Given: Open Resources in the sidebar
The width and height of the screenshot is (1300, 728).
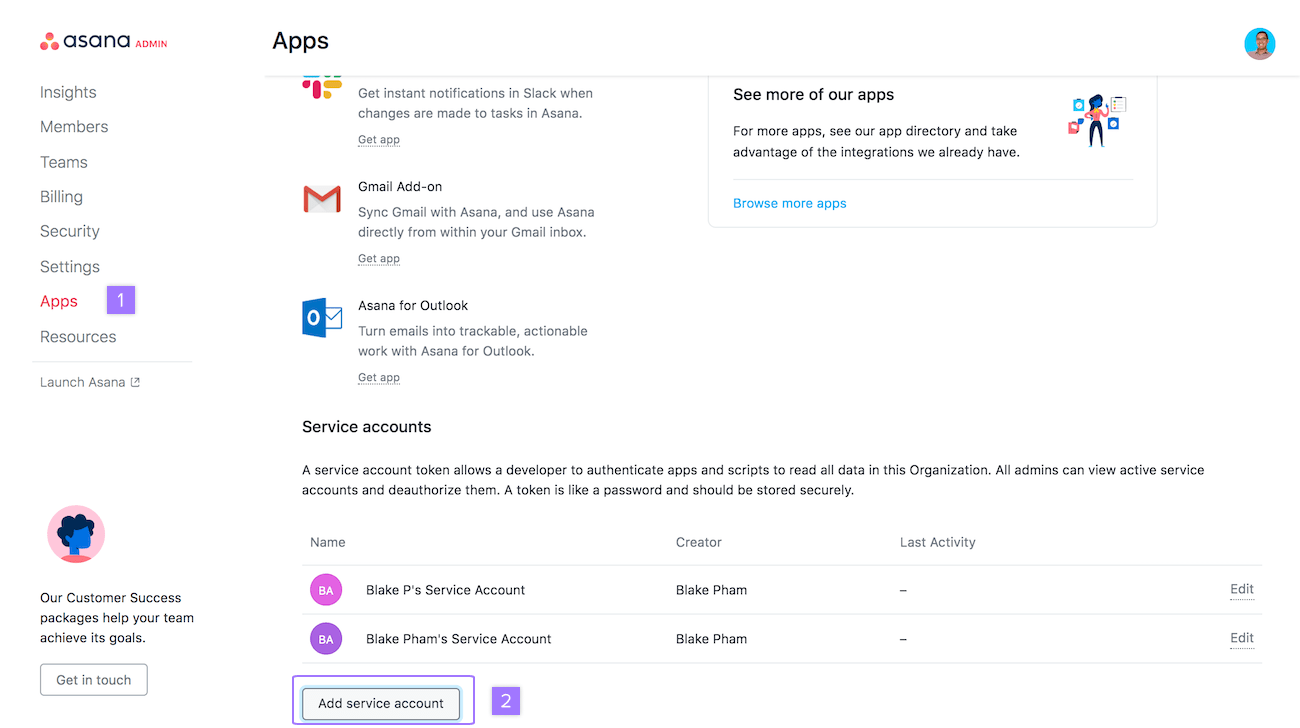Looking at the screenshot, I should pos(78,337).
